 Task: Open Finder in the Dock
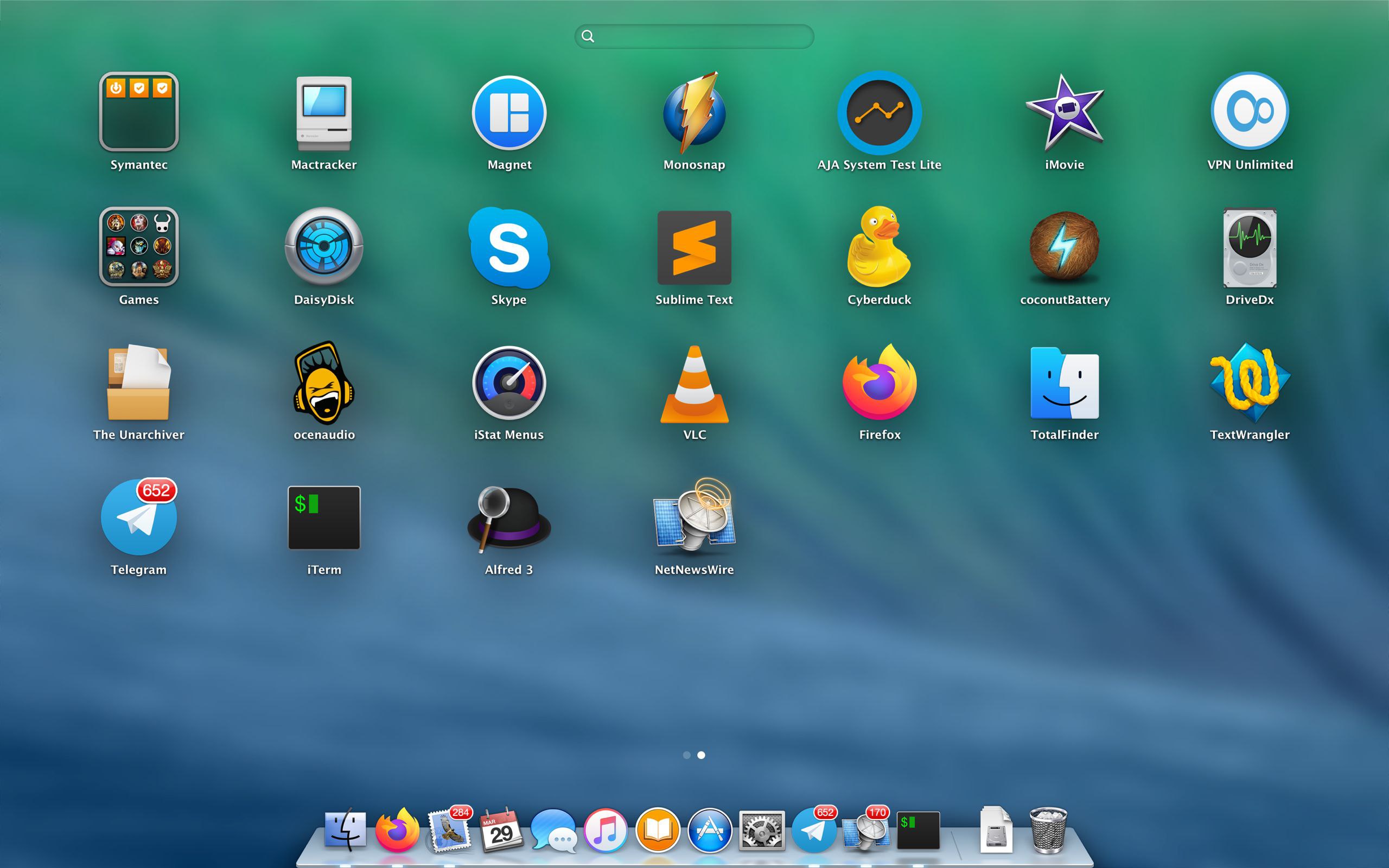pos(345,829)
